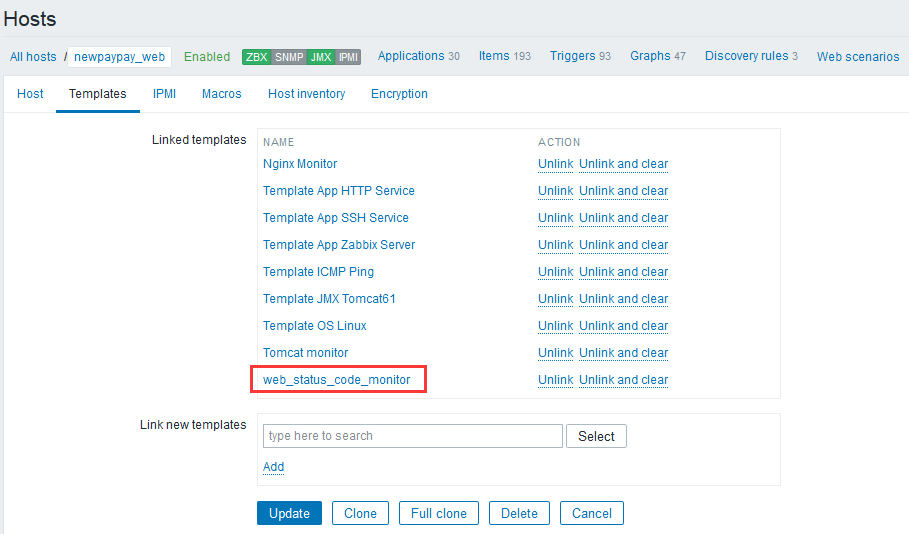Click Select button for templates
The image size is (909, 534).
click(596, 436)
